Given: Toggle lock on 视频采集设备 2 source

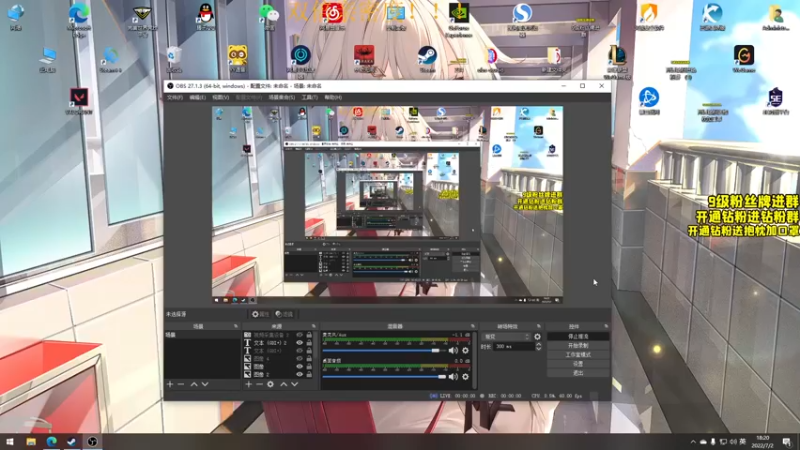Looking at the screenshot, I should click(x=309, y=335).
